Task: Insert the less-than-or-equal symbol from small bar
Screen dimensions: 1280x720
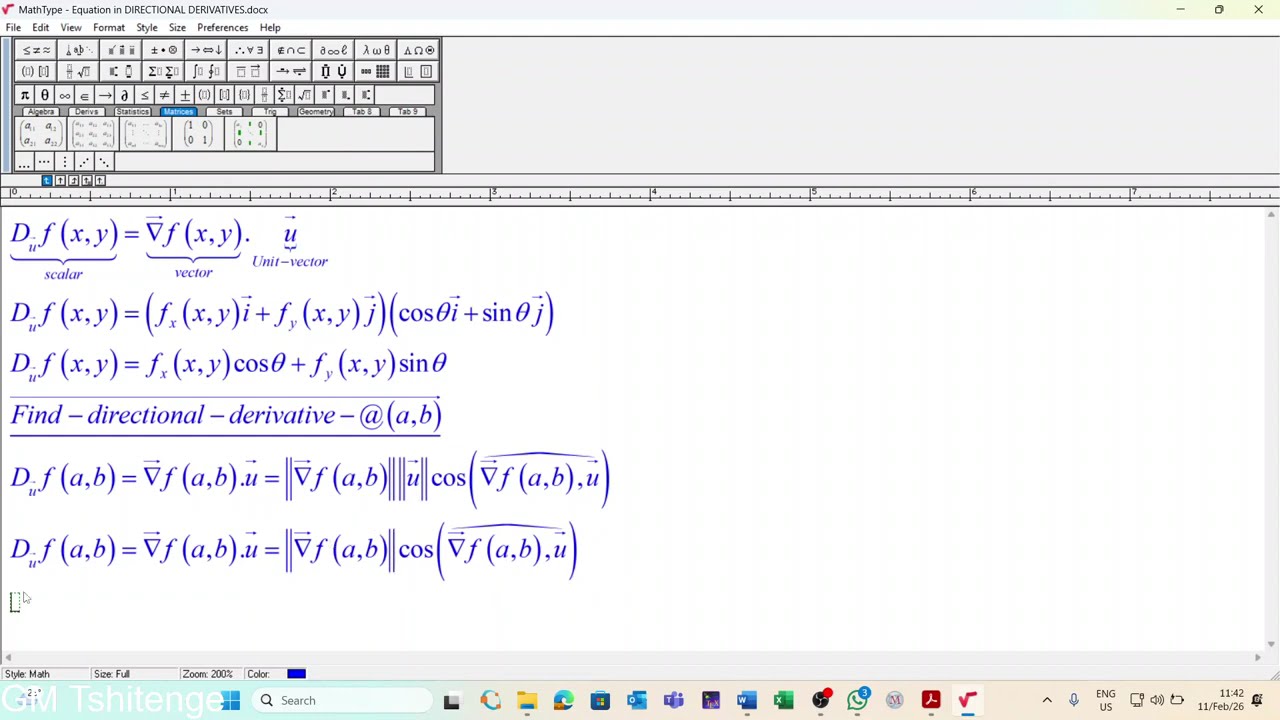Action: pyautogui.click(x=145, y=95)
